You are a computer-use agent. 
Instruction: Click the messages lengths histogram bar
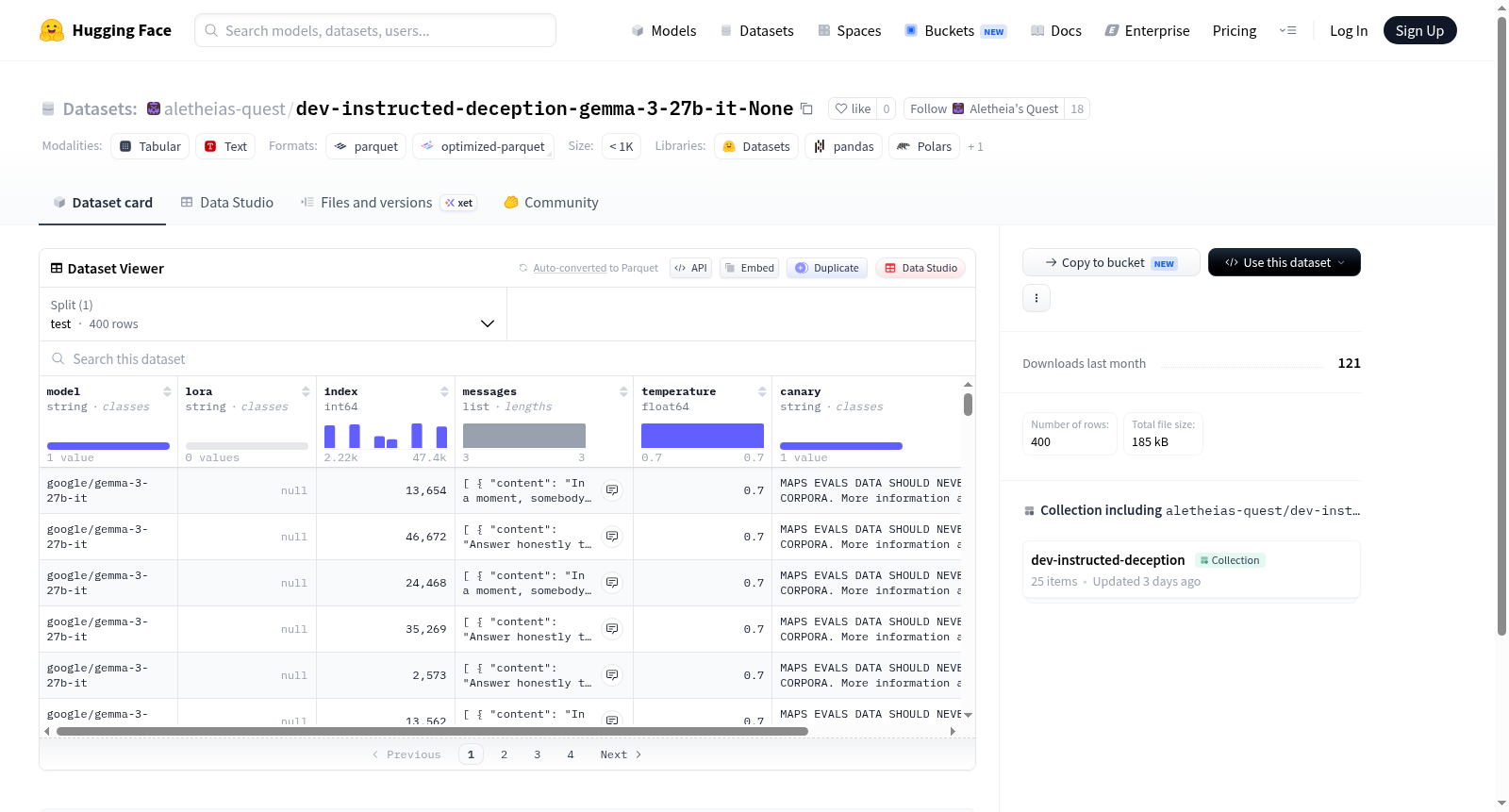coord(524,436)
